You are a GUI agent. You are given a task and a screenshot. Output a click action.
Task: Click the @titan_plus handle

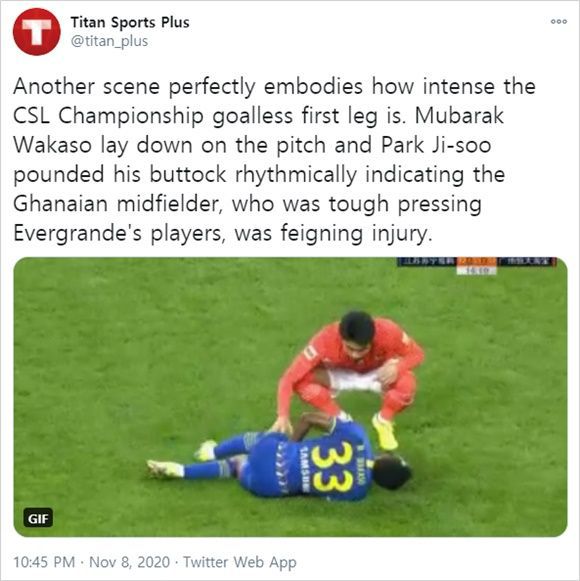(x=109, y=41)
